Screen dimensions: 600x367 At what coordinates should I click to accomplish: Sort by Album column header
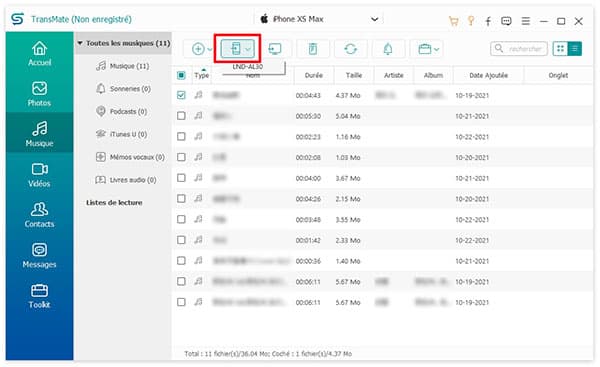tap(433, 75)
